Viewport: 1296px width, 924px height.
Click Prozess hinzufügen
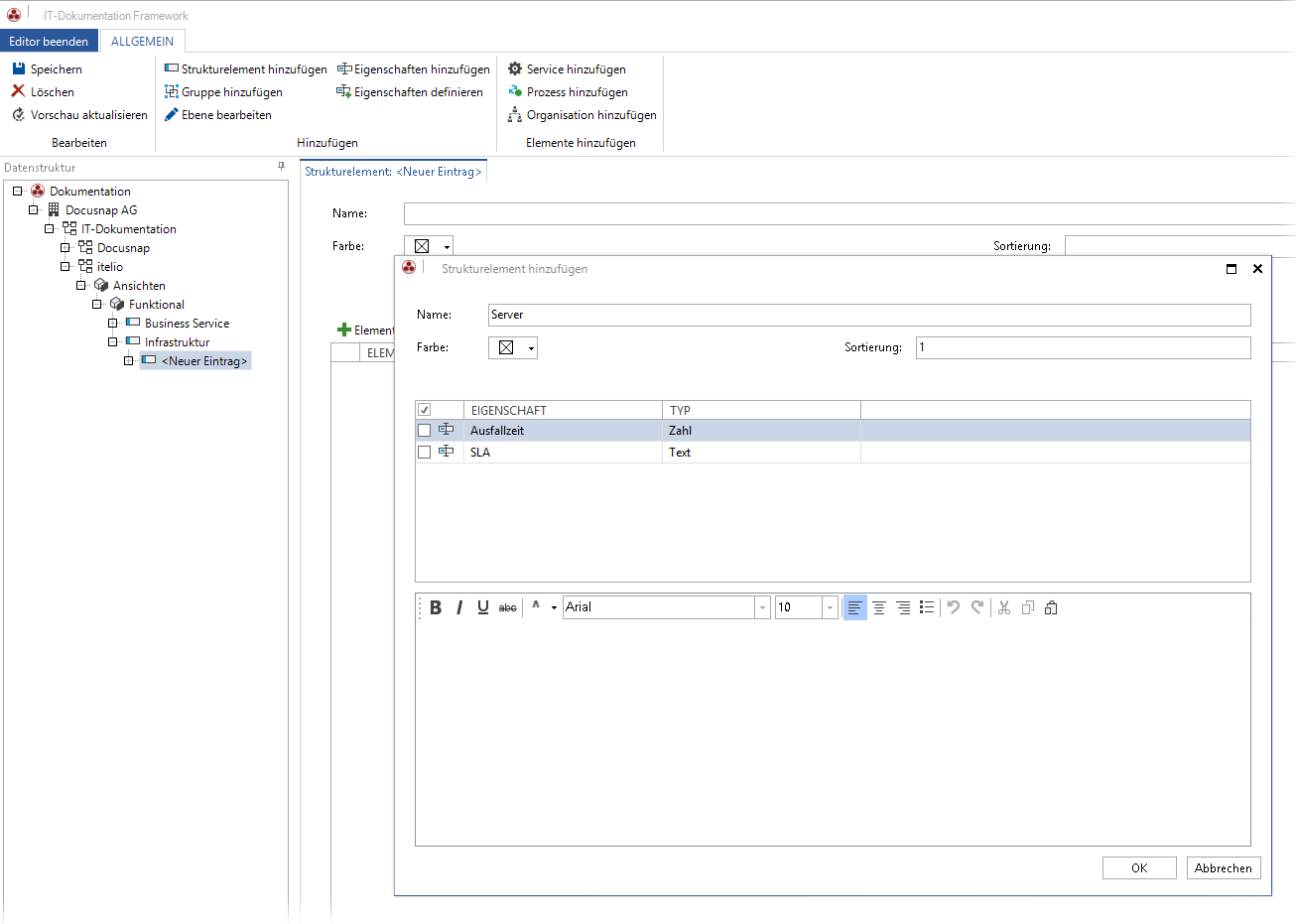coord(568,91)
